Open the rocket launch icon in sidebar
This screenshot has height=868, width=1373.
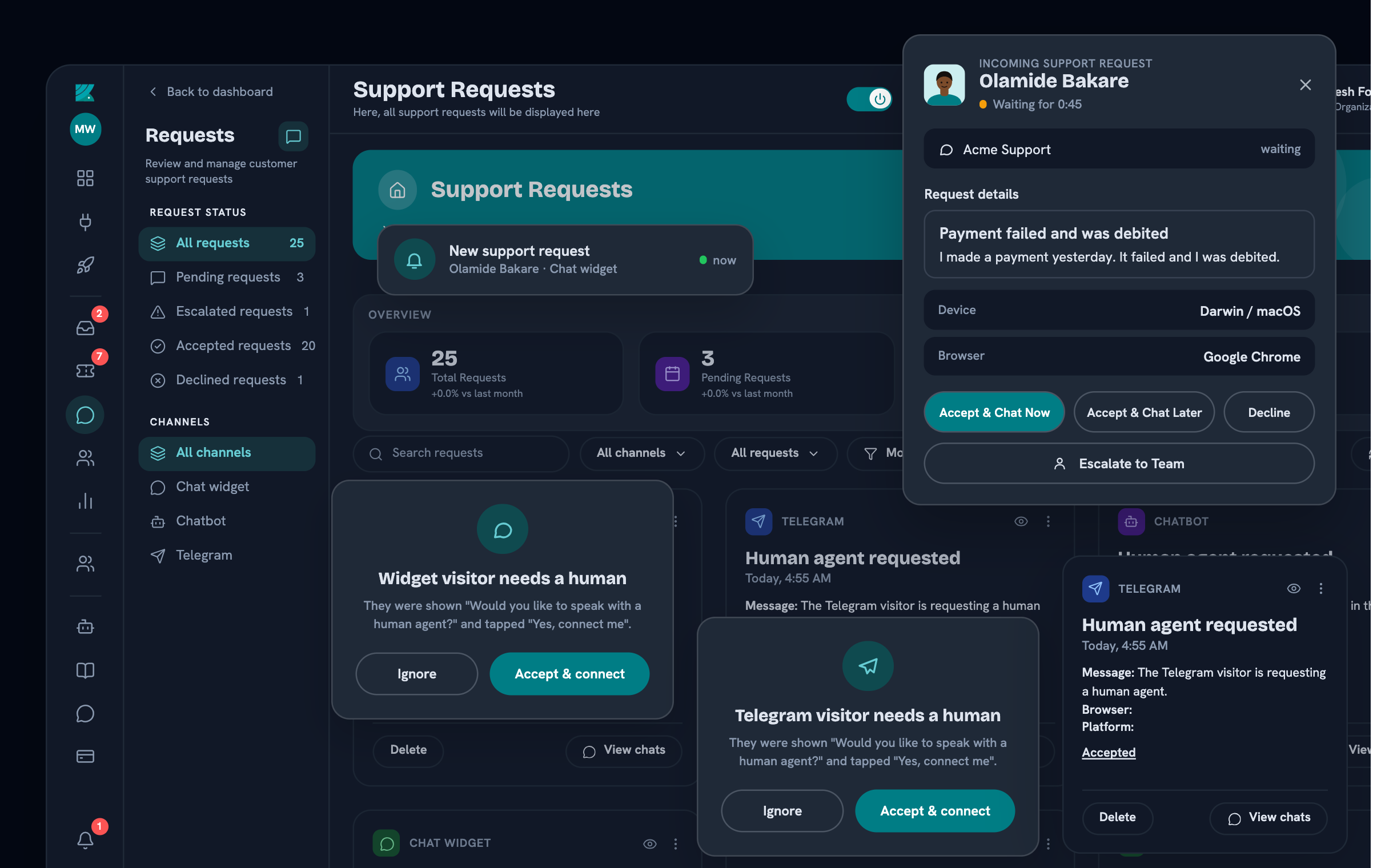[85, 265]
